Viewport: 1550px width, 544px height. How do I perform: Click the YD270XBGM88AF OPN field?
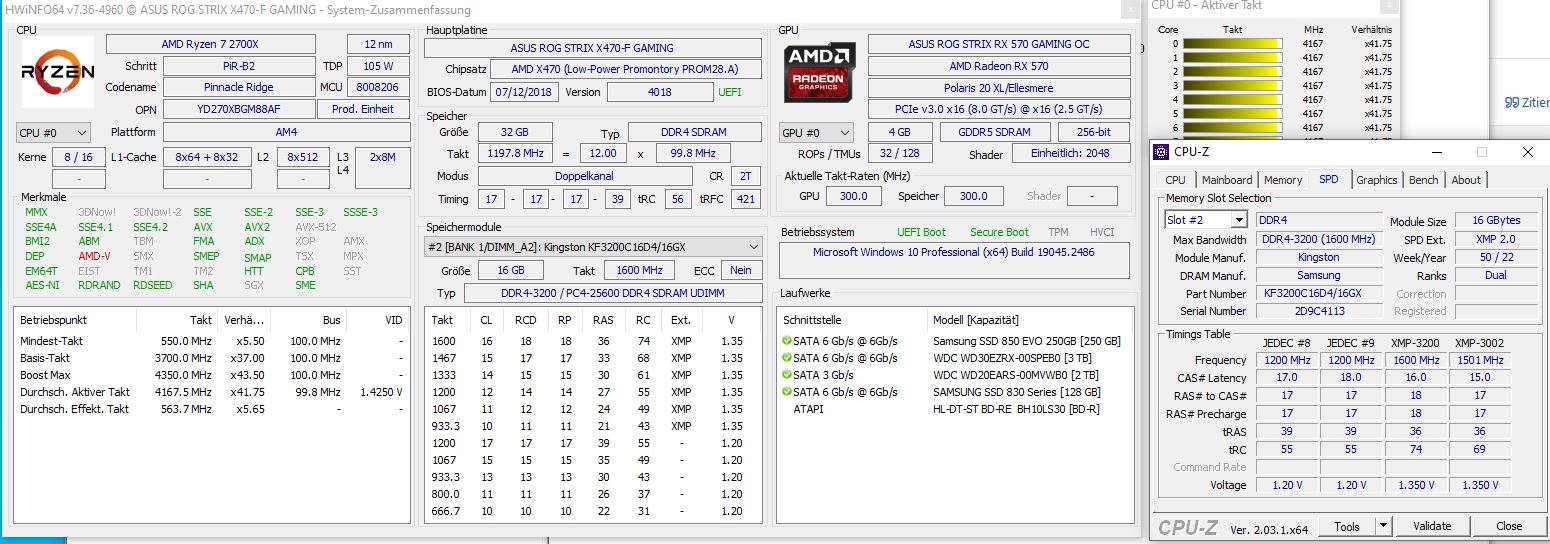238,109
